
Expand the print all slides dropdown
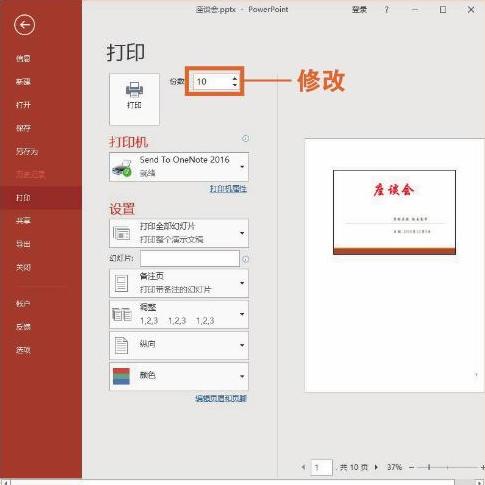tap(179, 233)
